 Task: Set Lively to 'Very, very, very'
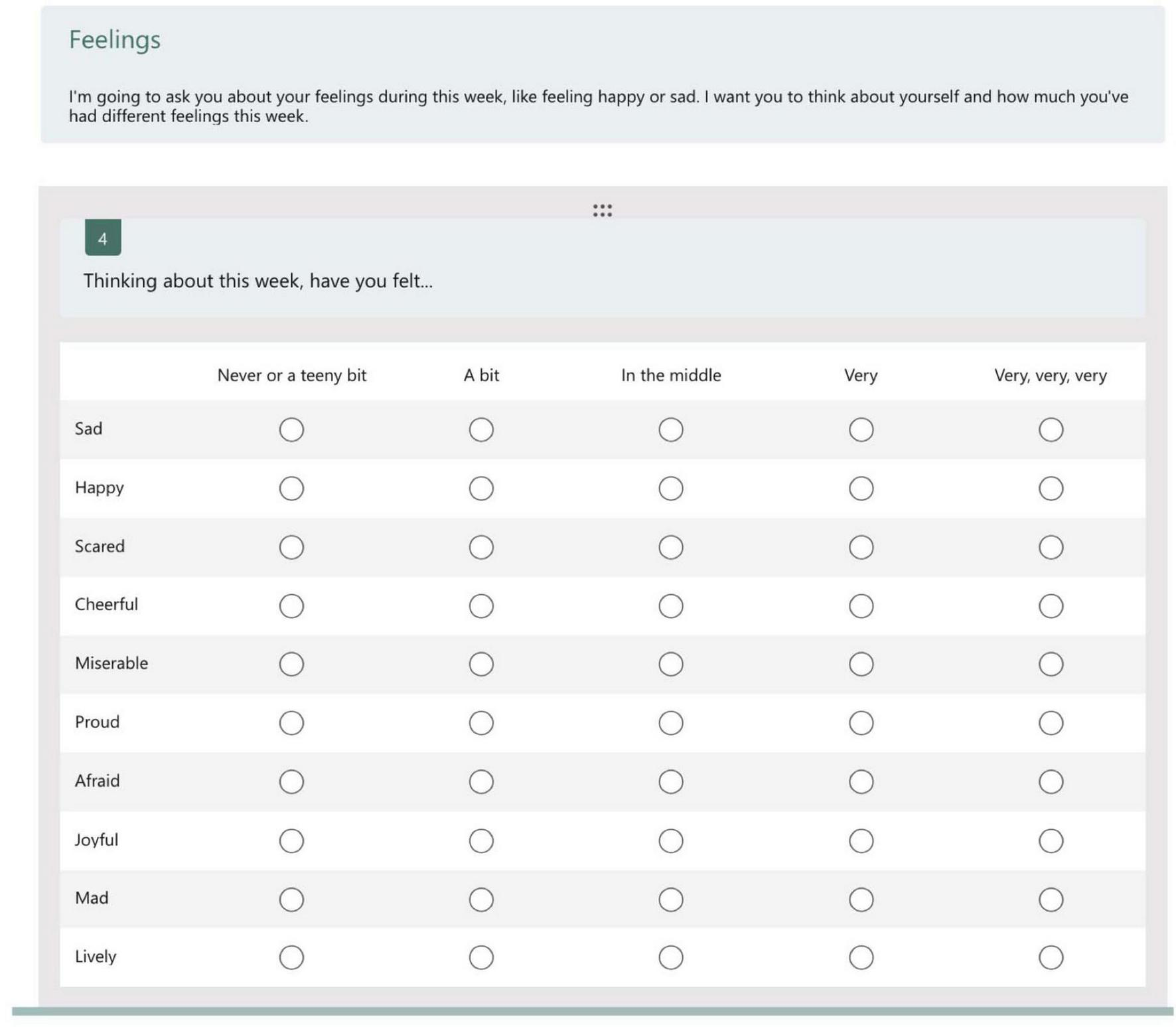[x=1050, y=957]
